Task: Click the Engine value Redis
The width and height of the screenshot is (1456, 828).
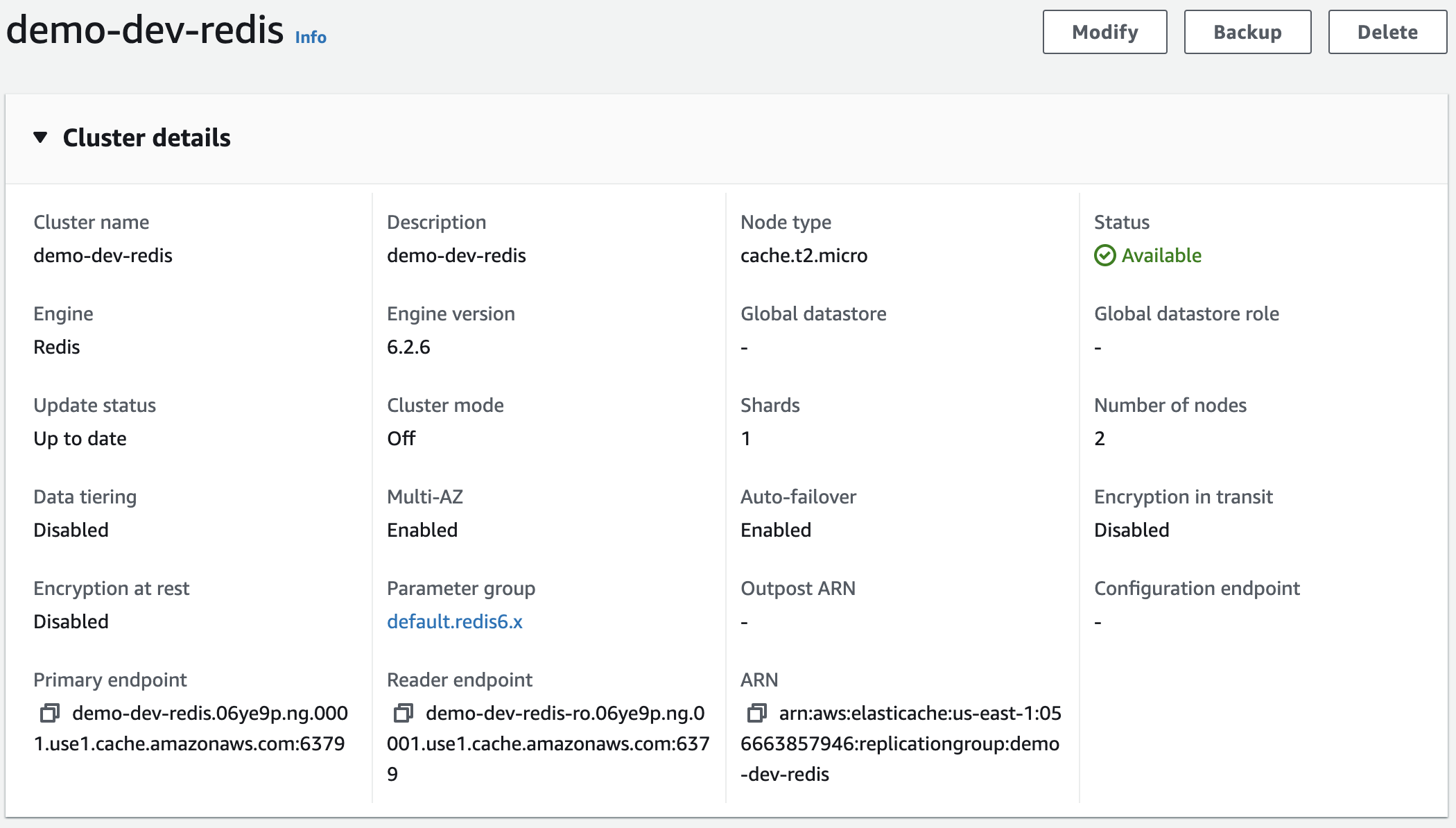Action: click(x=57, y=347)
